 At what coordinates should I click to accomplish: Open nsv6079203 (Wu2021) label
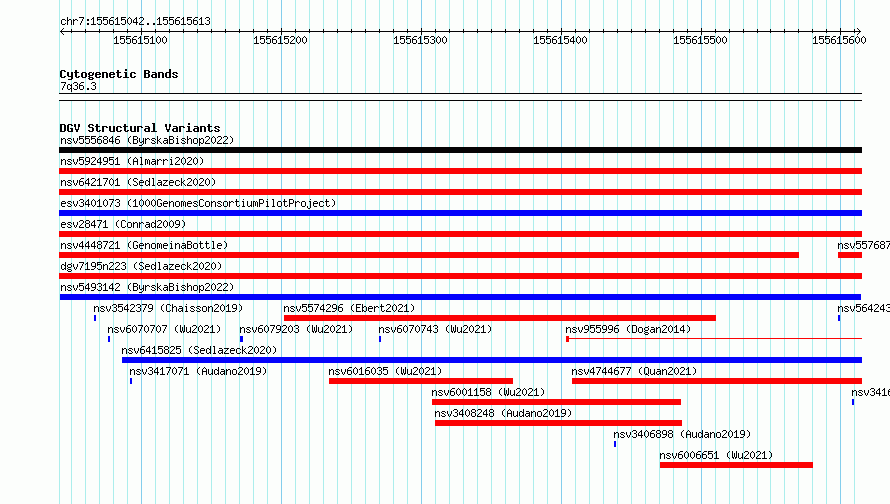296,329
